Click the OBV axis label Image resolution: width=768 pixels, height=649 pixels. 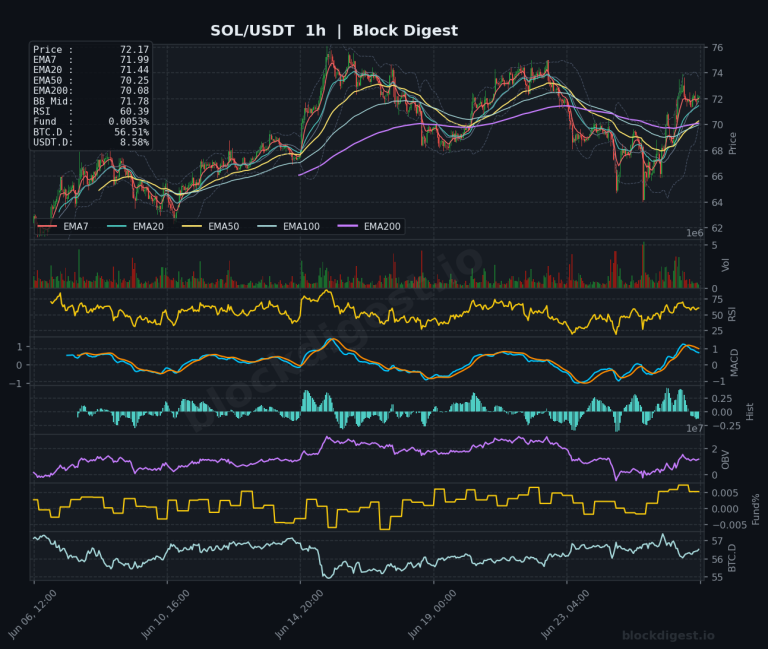726,460
